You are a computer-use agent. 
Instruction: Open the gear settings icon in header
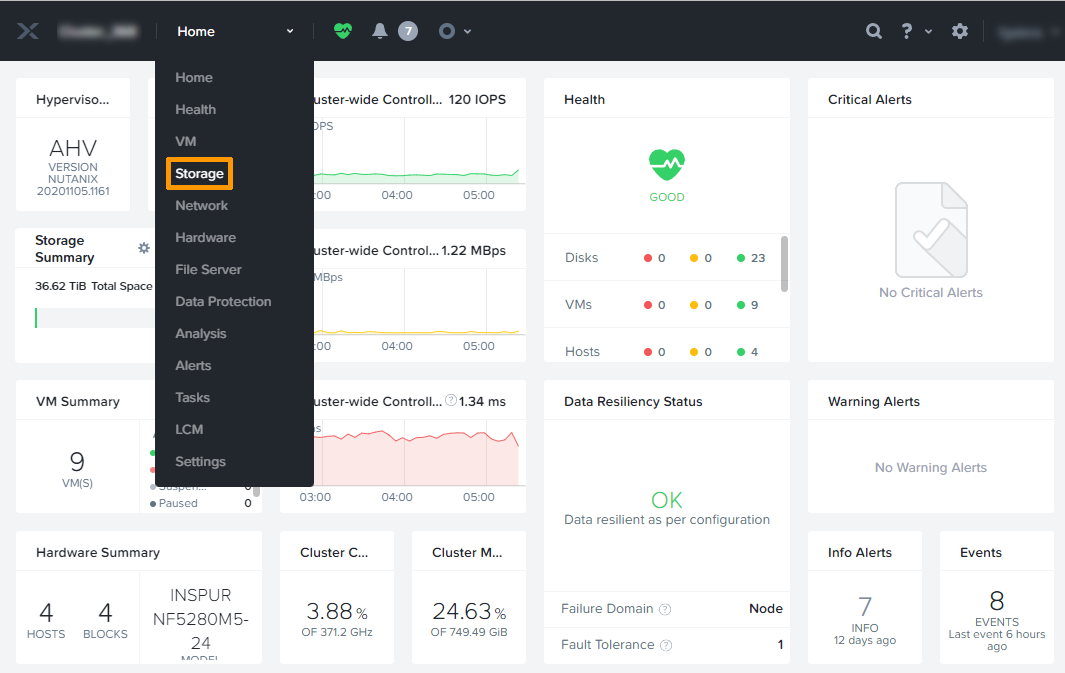(x=960, y=31)
